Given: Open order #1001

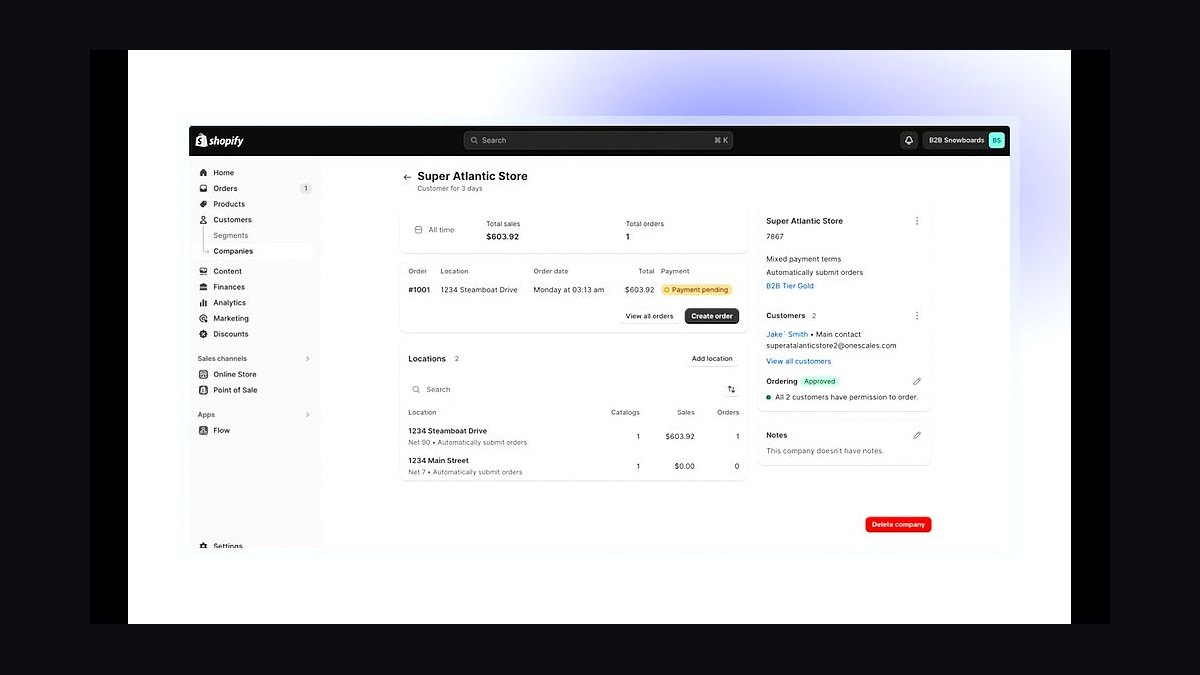Looking at the screenshot, I should (x=419, y=290).
